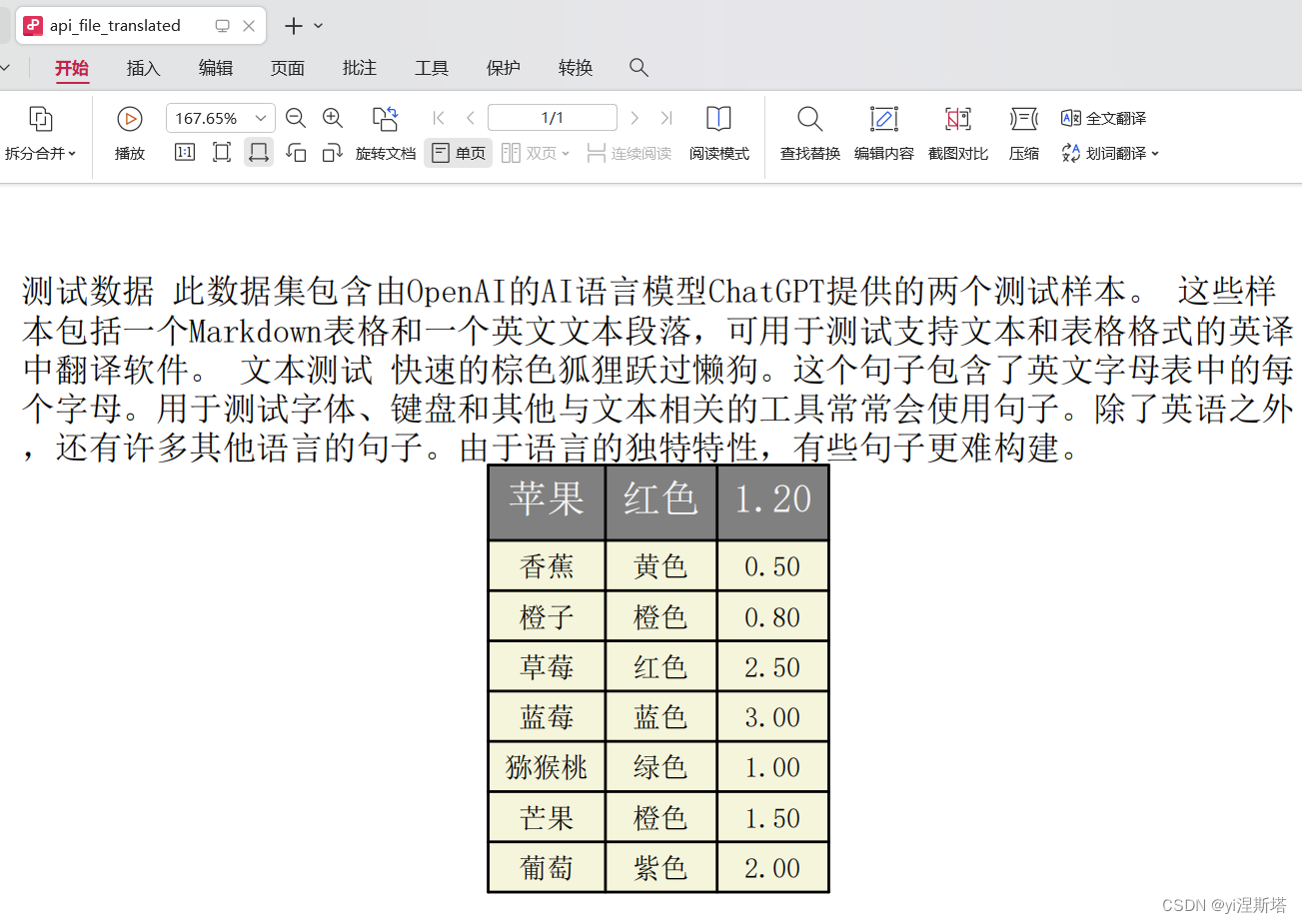Click the 0.80 price cell
This screenshot has height=924, width=1302.
coord(772,616)
